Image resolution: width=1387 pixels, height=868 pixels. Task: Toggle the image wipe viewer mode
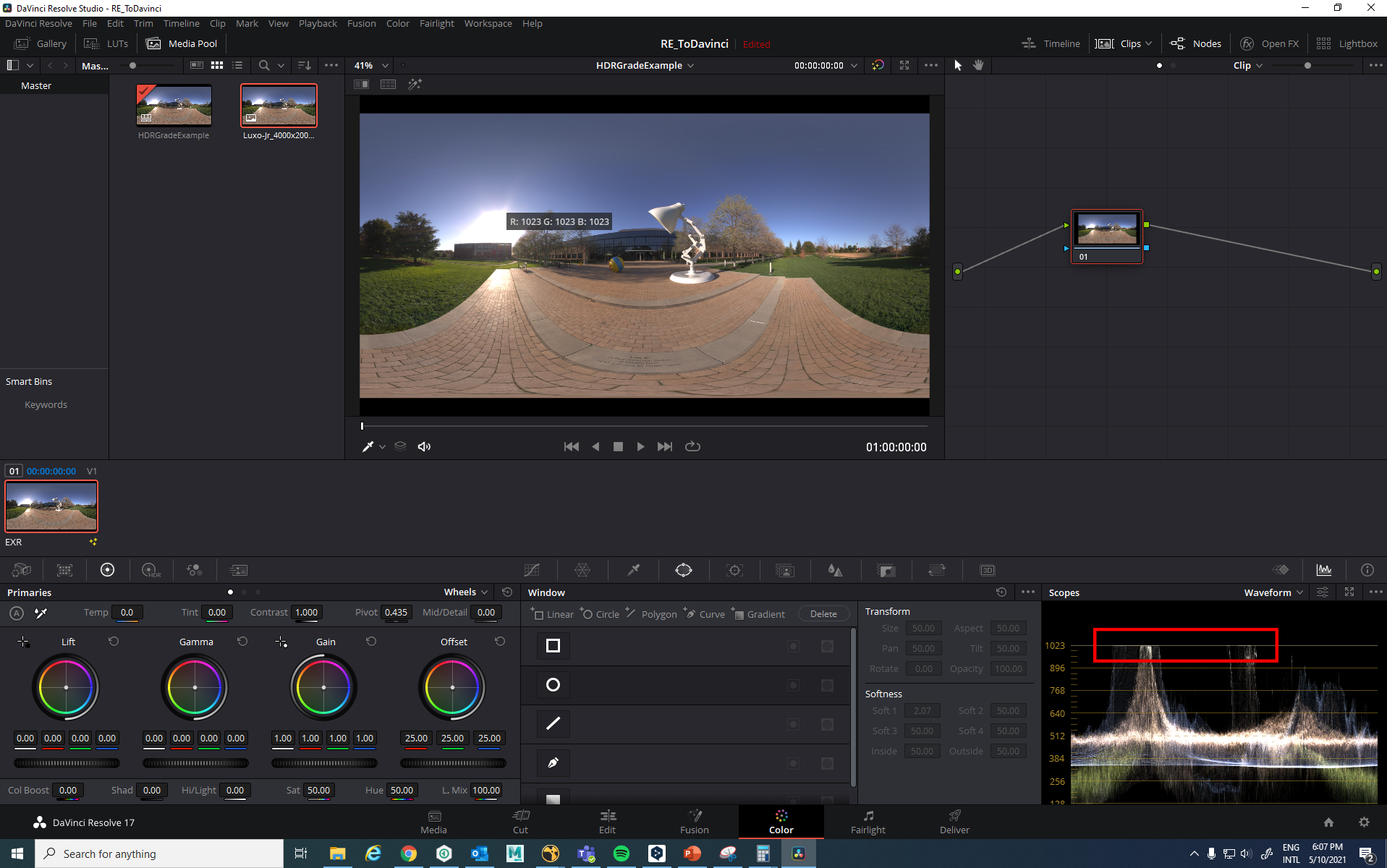pos(361,84)
